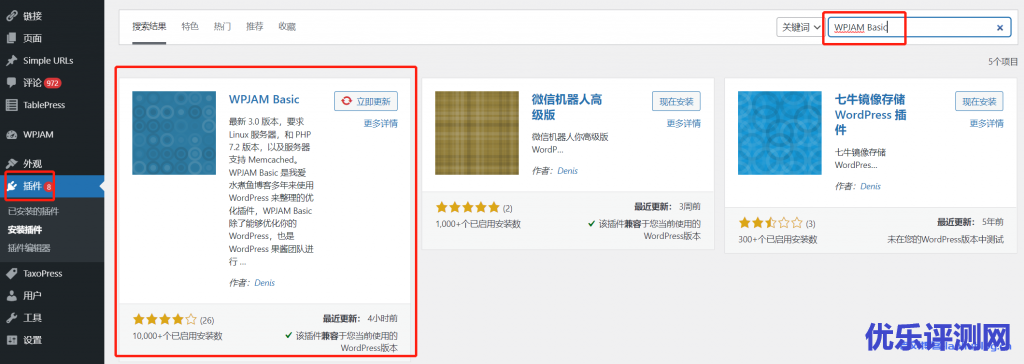Click the 评论 comment bubble icon
Screen dimensions: 1024x364
(x=11, y=82)
